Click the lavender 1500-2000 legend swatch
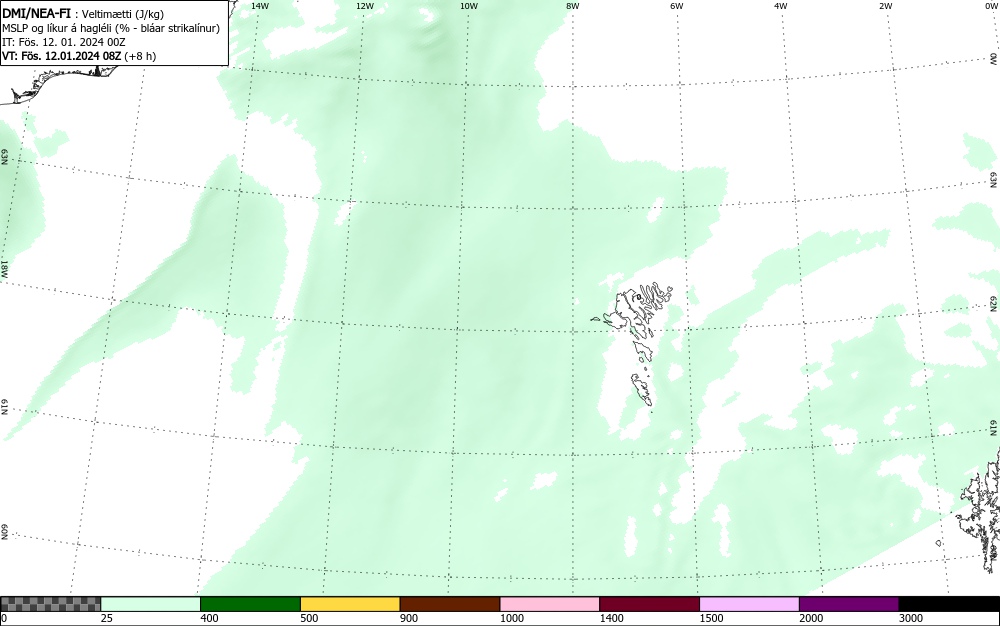The image size is (1000, 626). (x=749, y=604)
